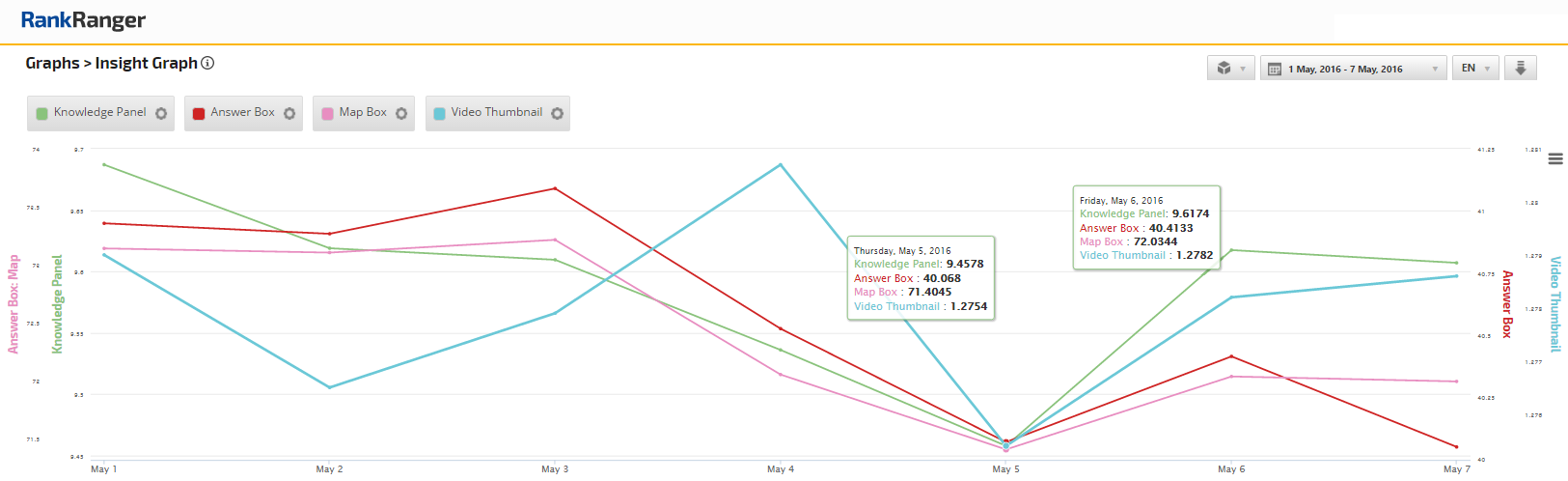Image resolution: width=1568 pixels, height=481 pixels.
Task: Expand the EN language dropdown
Action: (1475, 68)
